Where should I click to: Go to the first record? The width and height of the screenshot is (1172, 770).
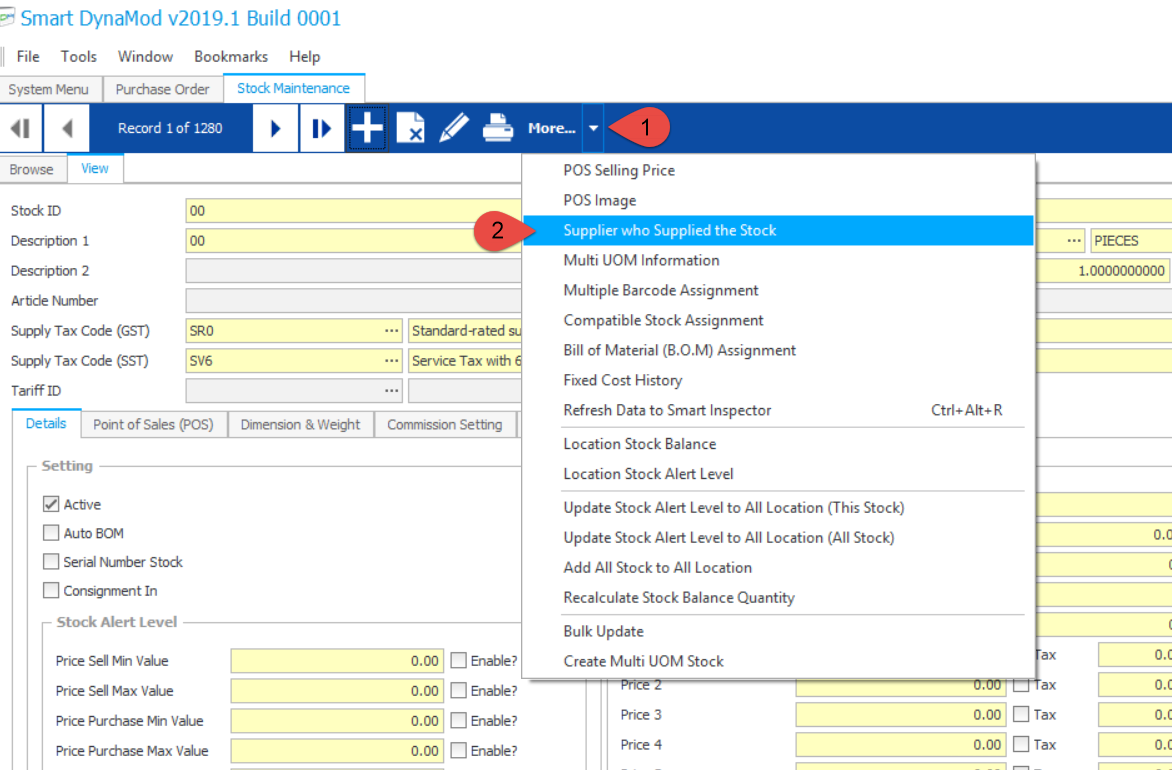(x=21, y=129)
